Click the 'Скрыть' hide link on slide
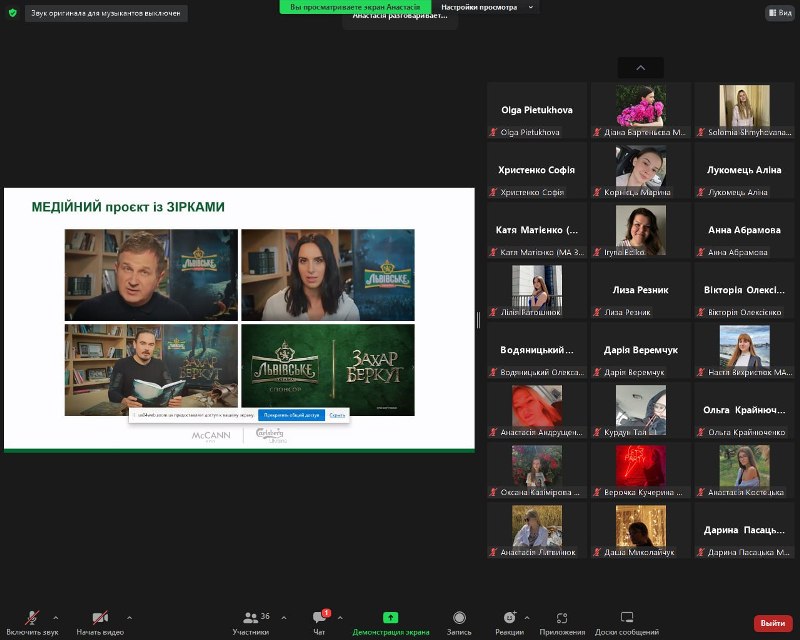 (337, 414)
